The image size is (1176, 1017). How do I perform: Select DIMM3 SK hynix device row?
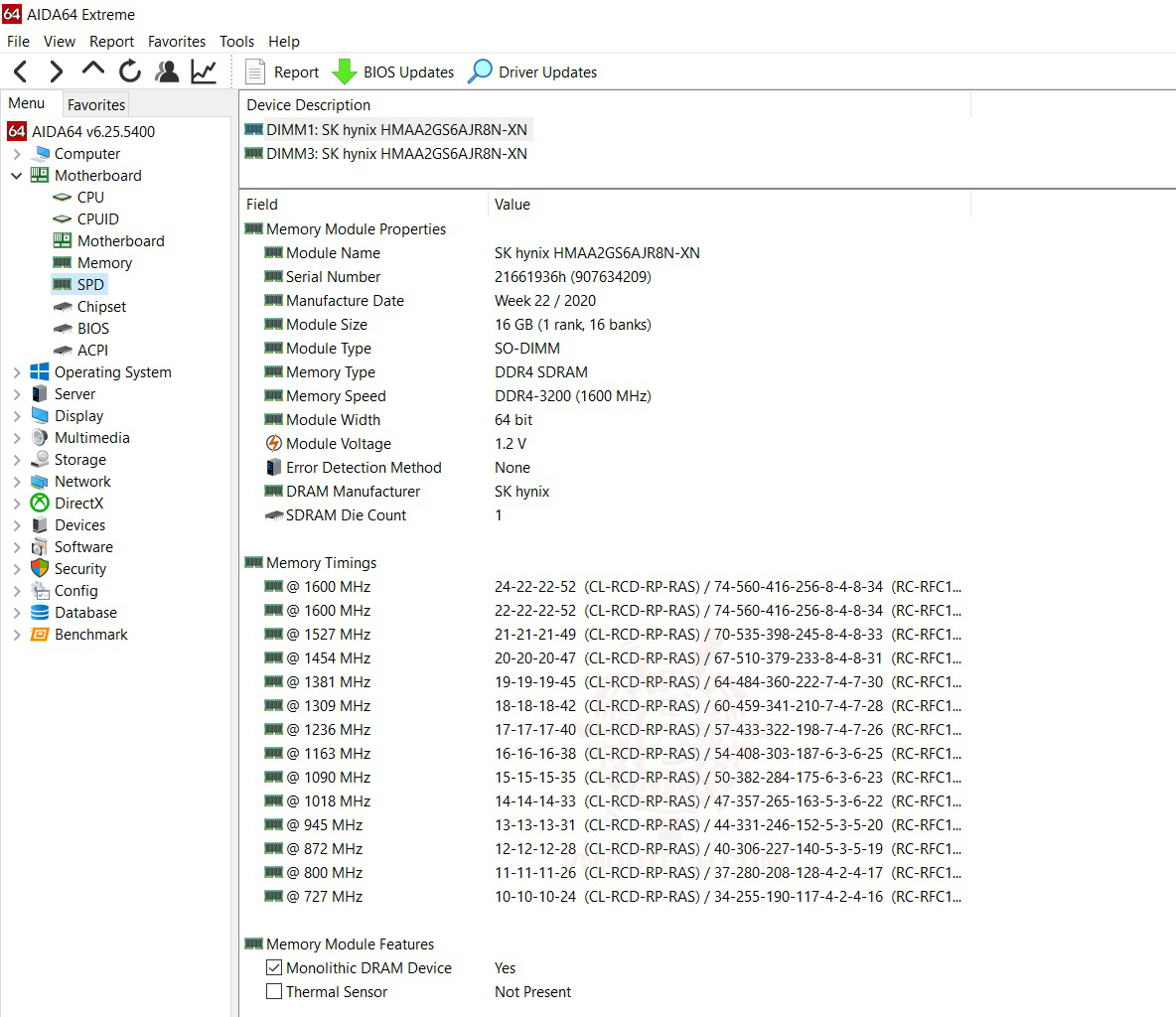(x=387, y=154)
